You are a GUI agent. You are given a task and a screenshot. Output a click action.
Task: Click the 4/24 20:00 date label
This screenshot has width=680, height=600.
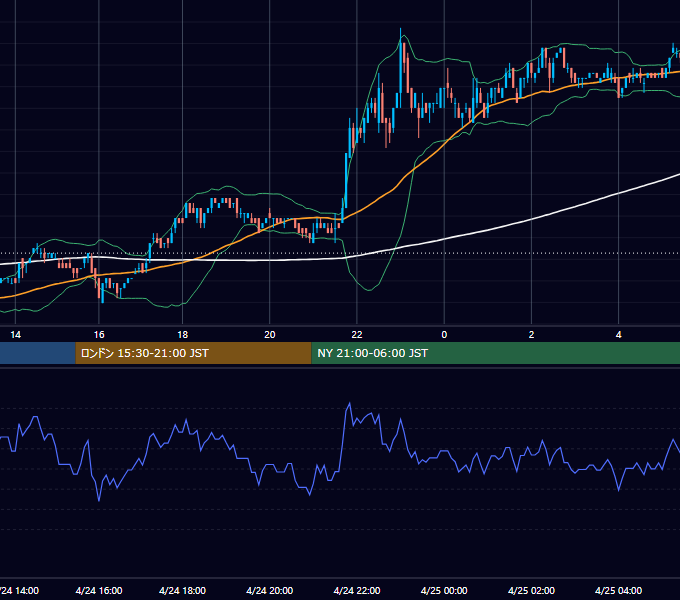click(270, 590)
